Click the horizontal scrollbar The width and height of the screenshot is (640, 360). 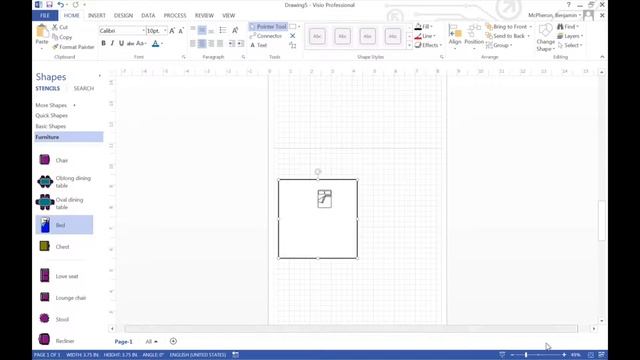pyautogui.click(x=351, y=329)
